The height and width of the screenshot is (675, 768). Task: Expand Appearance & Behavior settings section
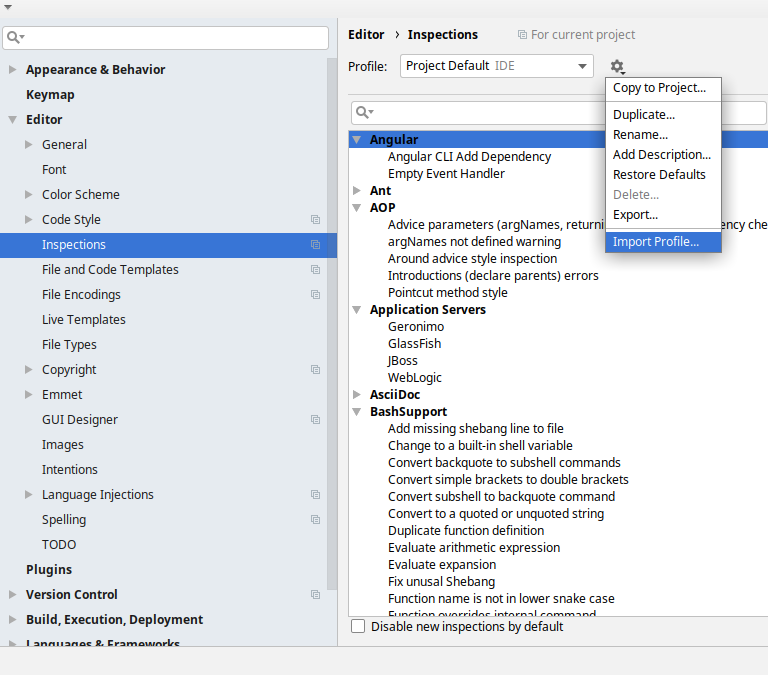[12, 70]
